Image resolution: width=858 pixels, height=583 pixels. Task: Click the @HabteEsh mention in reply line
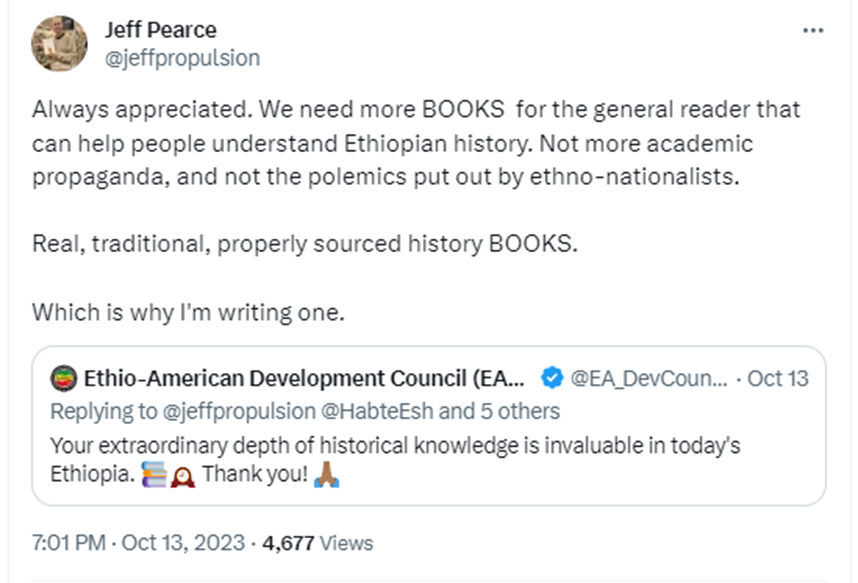[377, 411]
